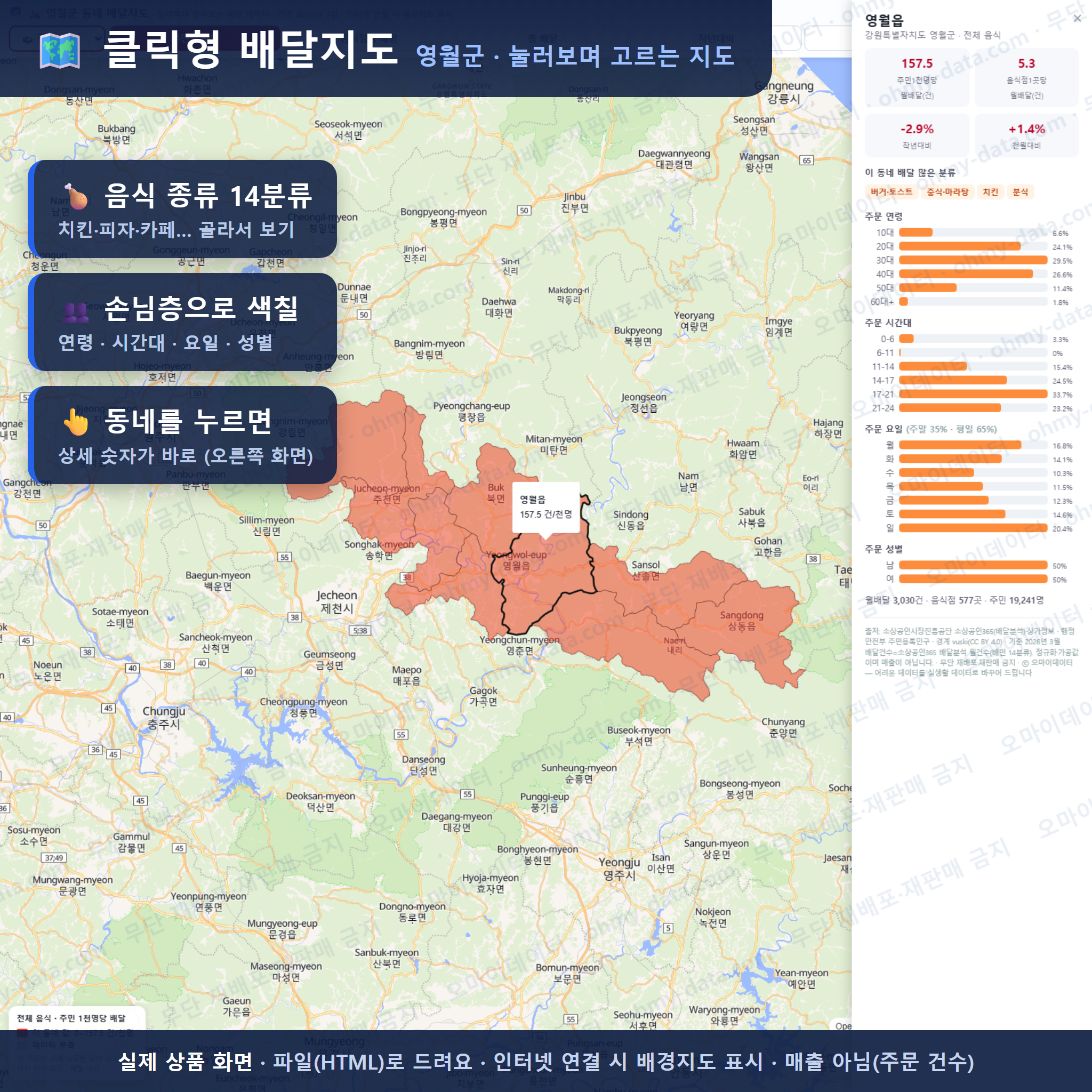The height and width of the screenshot is (1092, 1092).
Task: Select the 중식·마라탕 category tag
Action: (948, 192)
